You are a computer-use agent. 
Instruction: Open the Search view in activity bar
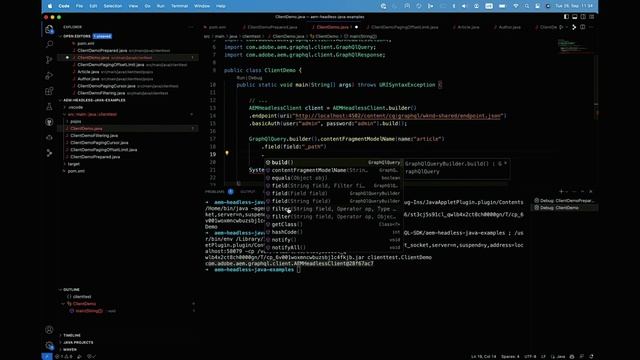pyautogui.click(x=49, y=44)
